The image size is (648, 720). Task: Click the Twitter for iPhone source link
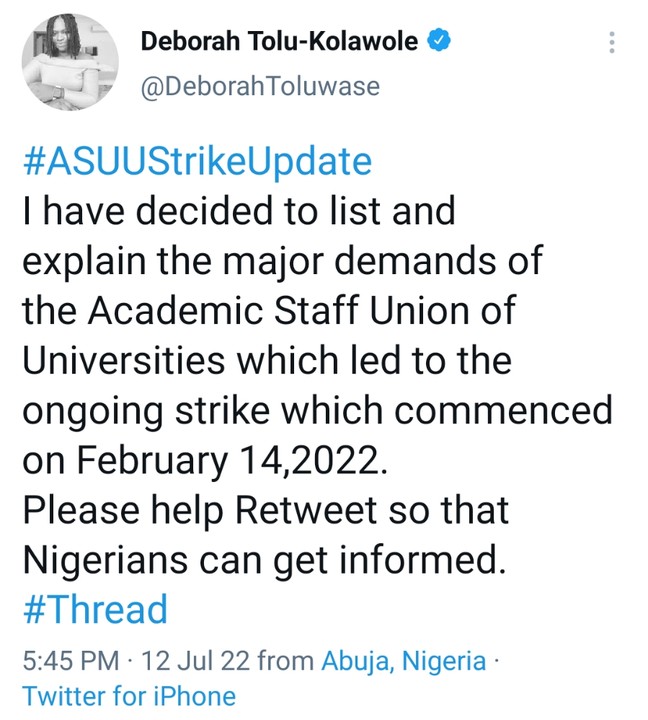pos(129,696)
